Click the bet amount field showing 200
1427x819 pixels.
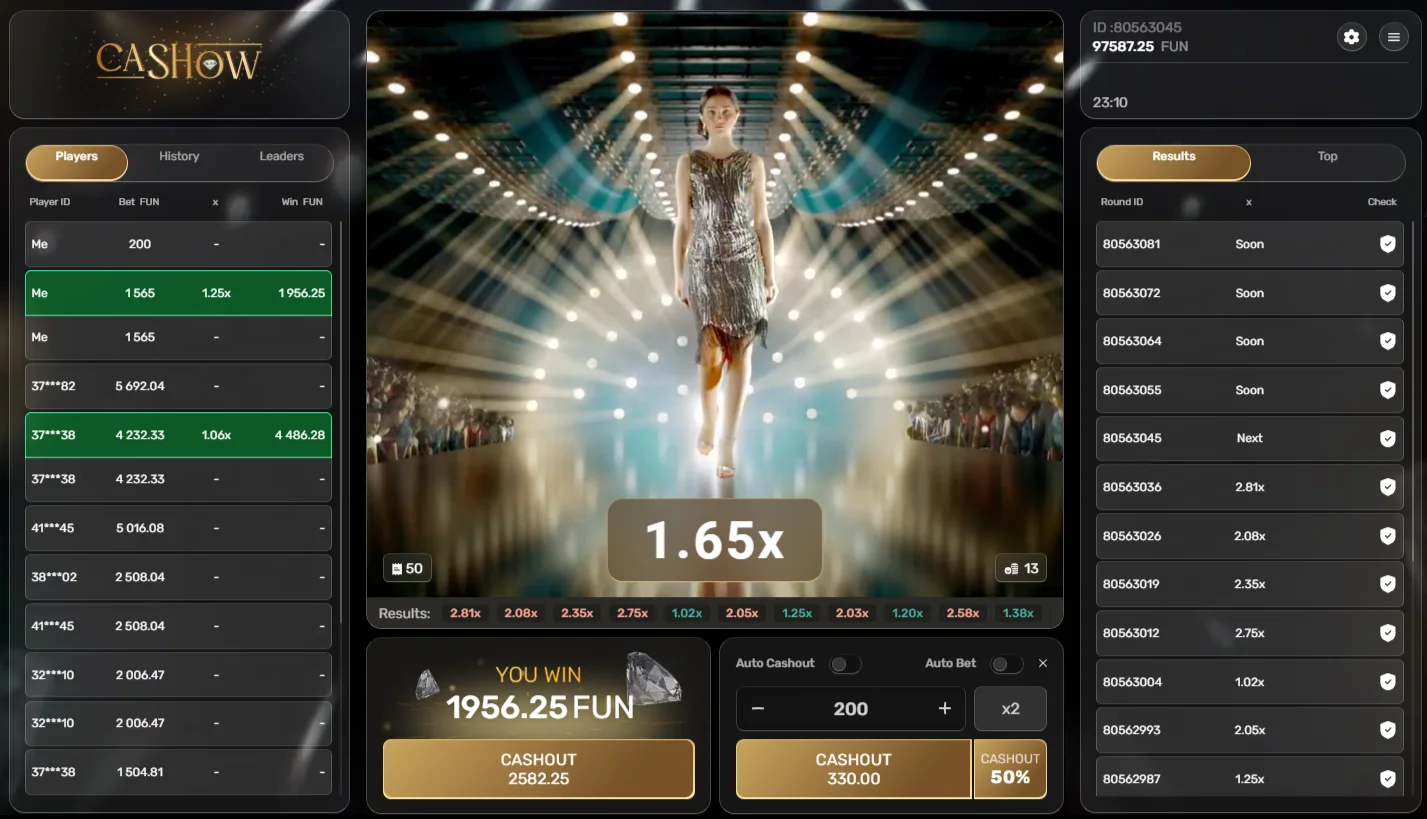(x=851, y=709)
